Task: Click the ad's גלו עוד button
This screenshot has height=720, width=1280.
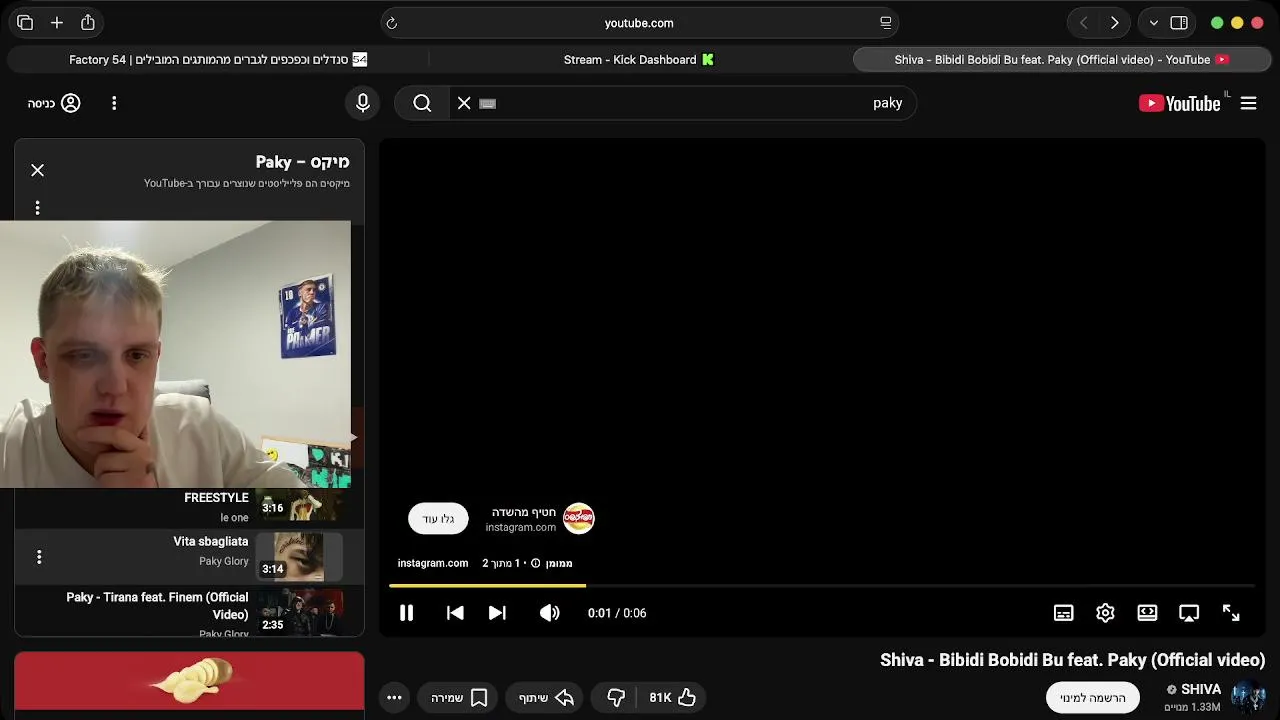Action: (438, 518)
